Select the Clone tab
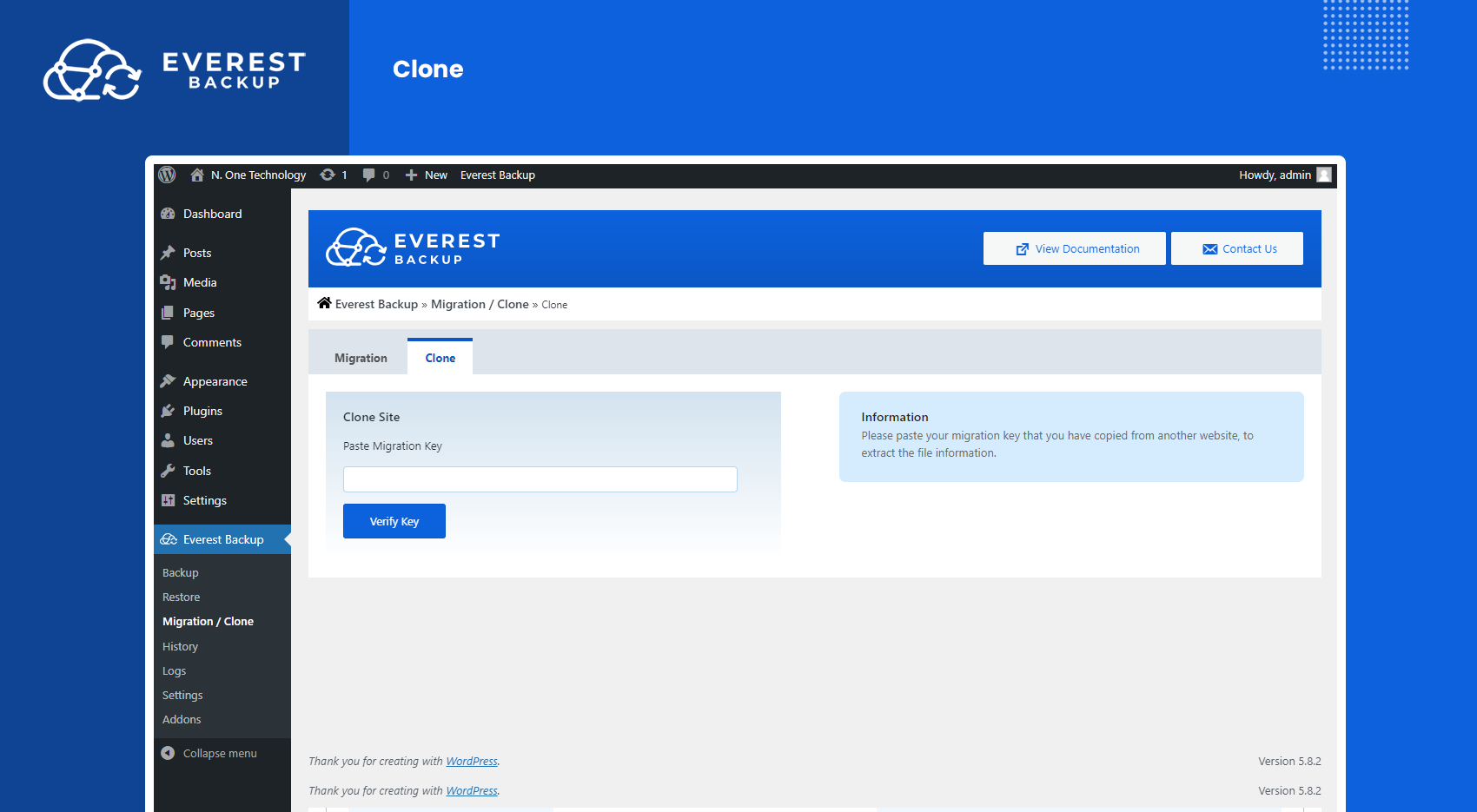 (x=440, y=357)
